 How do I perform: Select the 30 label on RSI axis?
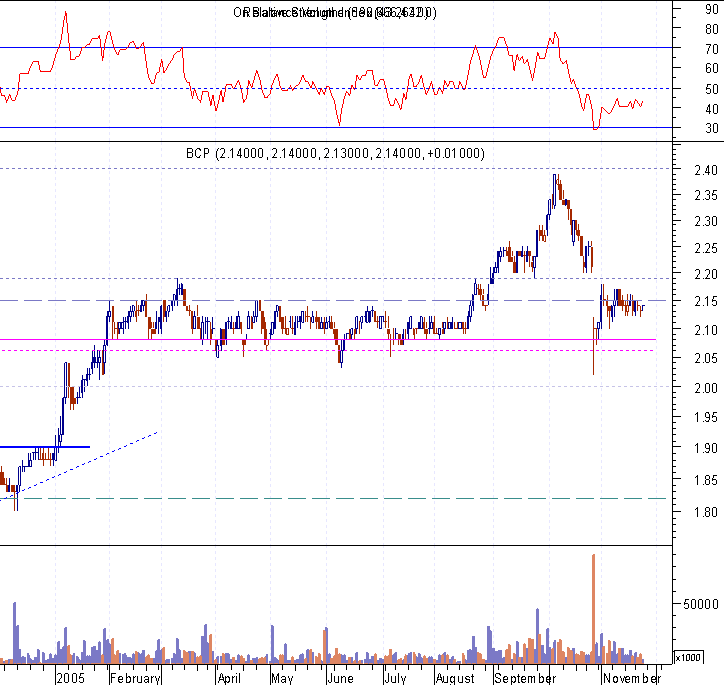[x=712, y=128]
